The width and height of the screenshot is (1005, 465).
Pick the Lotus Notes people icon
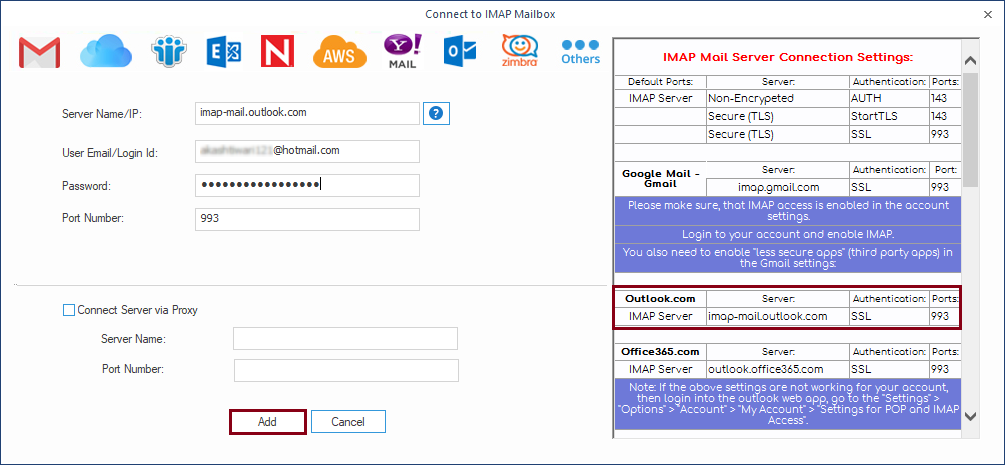pos(169,51)
